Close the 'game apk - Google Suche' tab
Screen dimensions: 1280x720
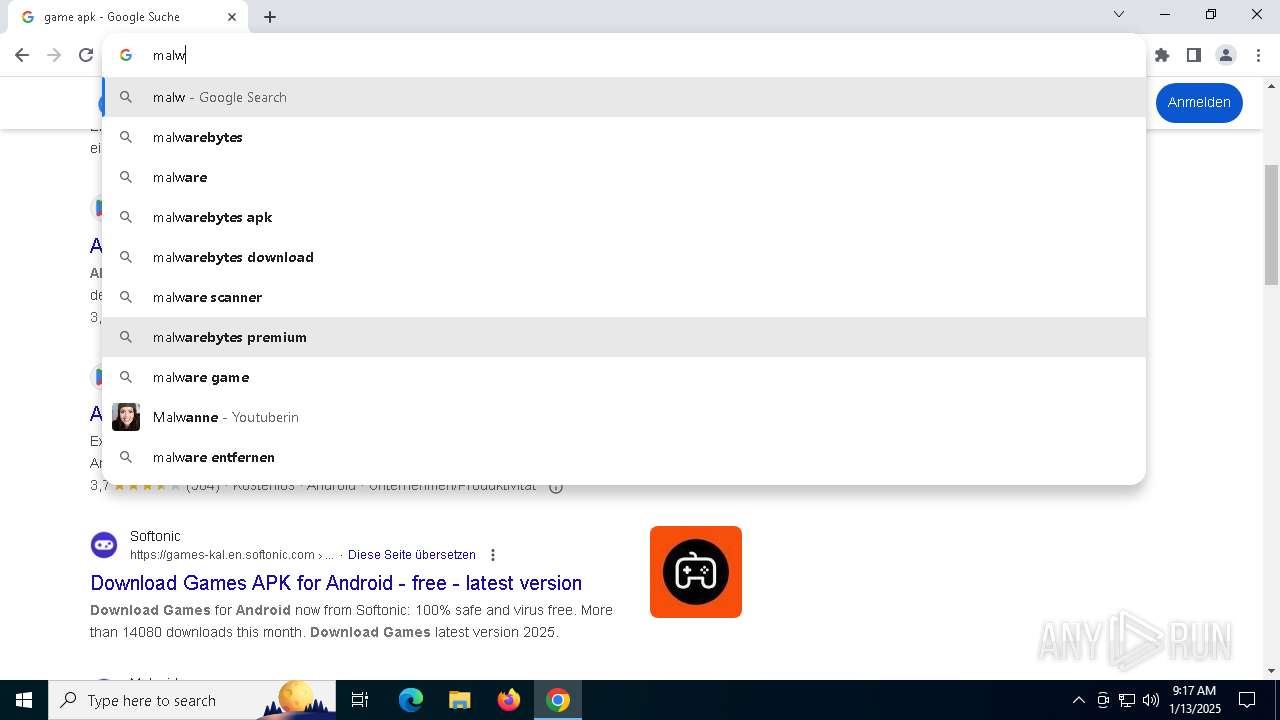232,17
